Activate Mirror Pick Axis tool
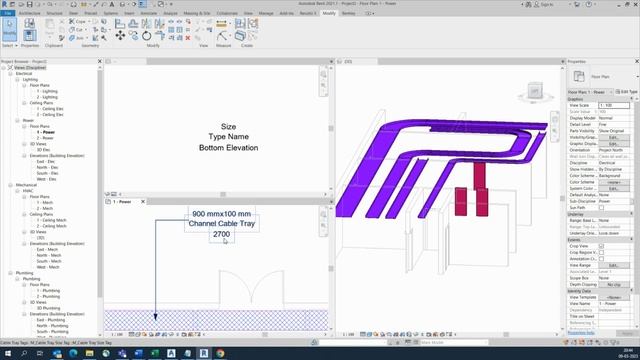The image size is (640, 360). (147, 24)
